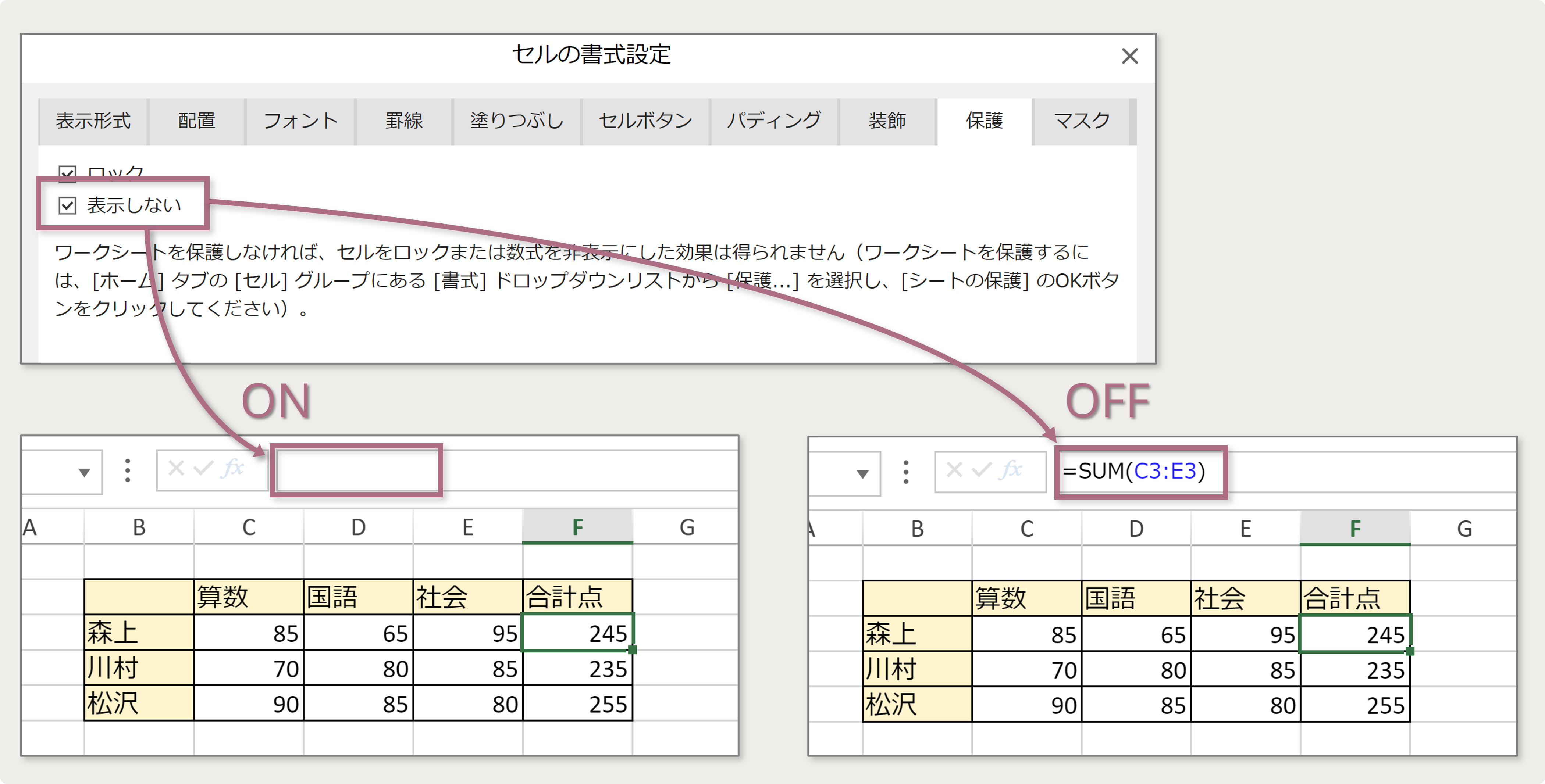Screen dimensions: 1545x784
Task: Open the 配置 tab
Action: [197, 121]
